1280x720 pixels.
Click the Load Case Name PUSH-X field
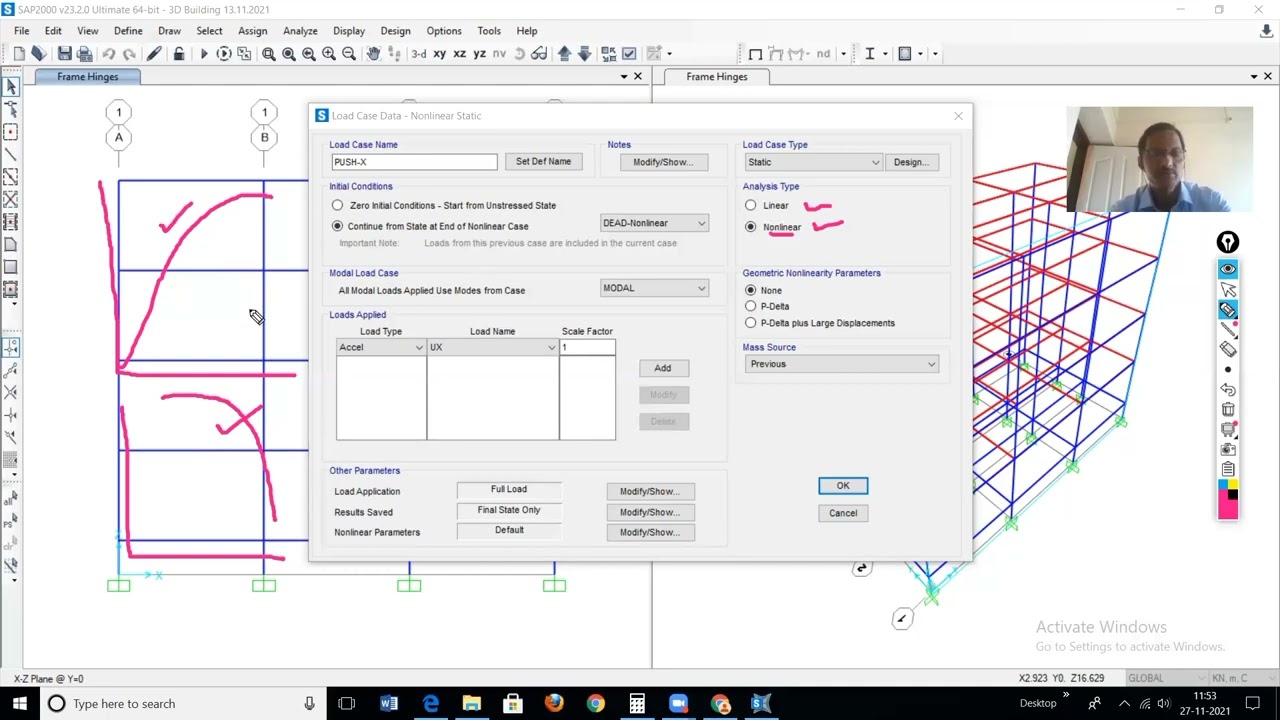(x=414, y=162)
